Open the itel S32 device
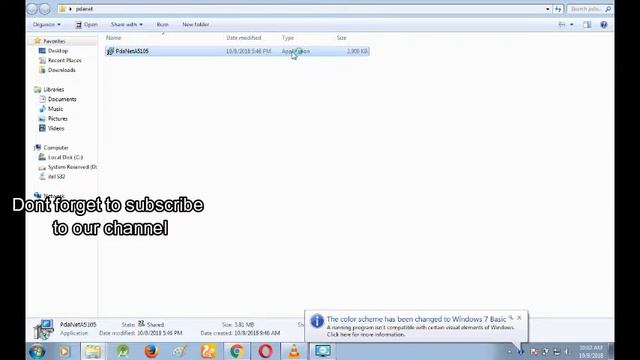 (x=56, y=177)
